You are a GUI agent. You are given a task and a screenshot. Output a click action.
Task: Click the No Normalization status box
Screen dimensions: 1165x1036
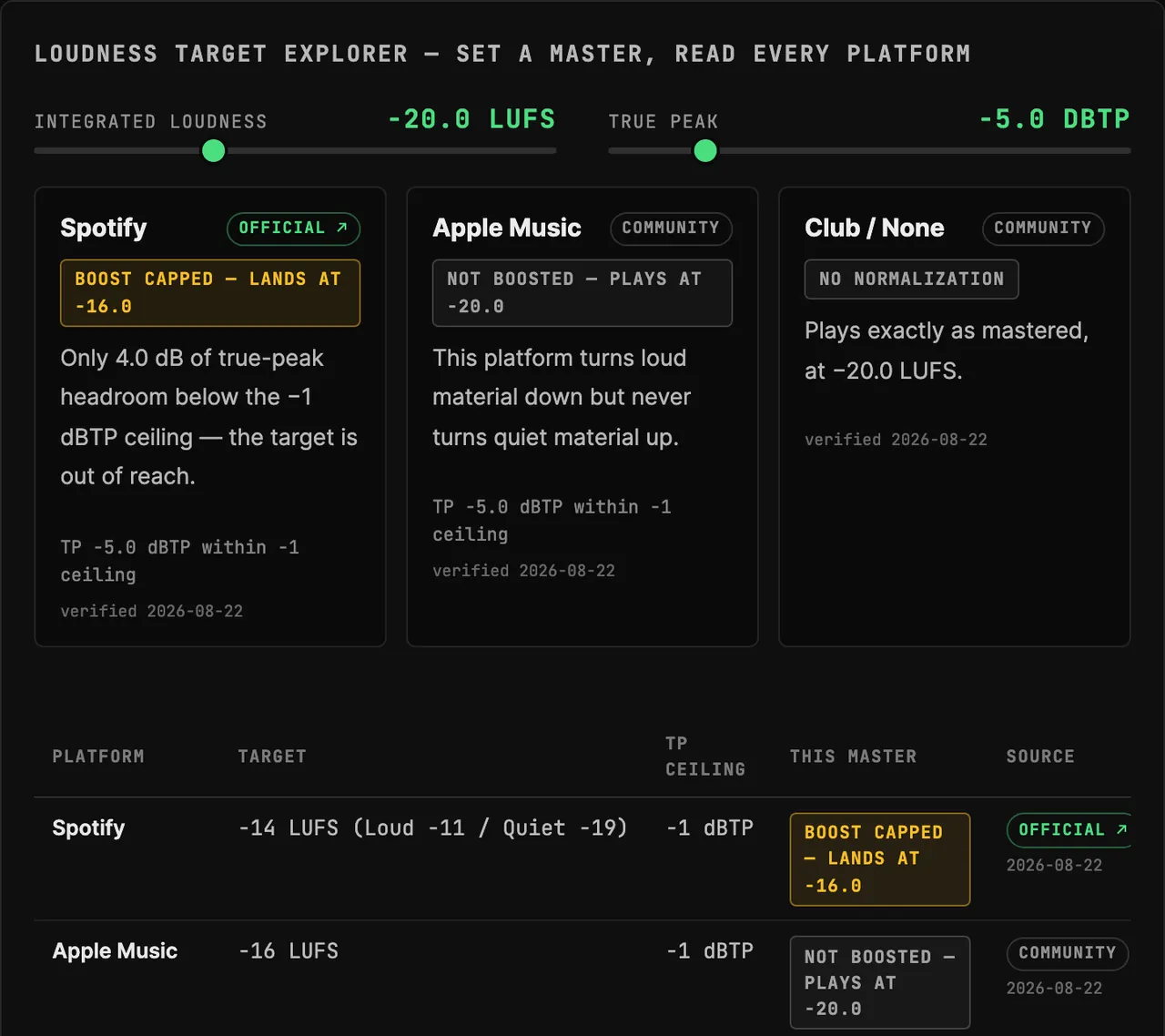click(x=912, y=279)
